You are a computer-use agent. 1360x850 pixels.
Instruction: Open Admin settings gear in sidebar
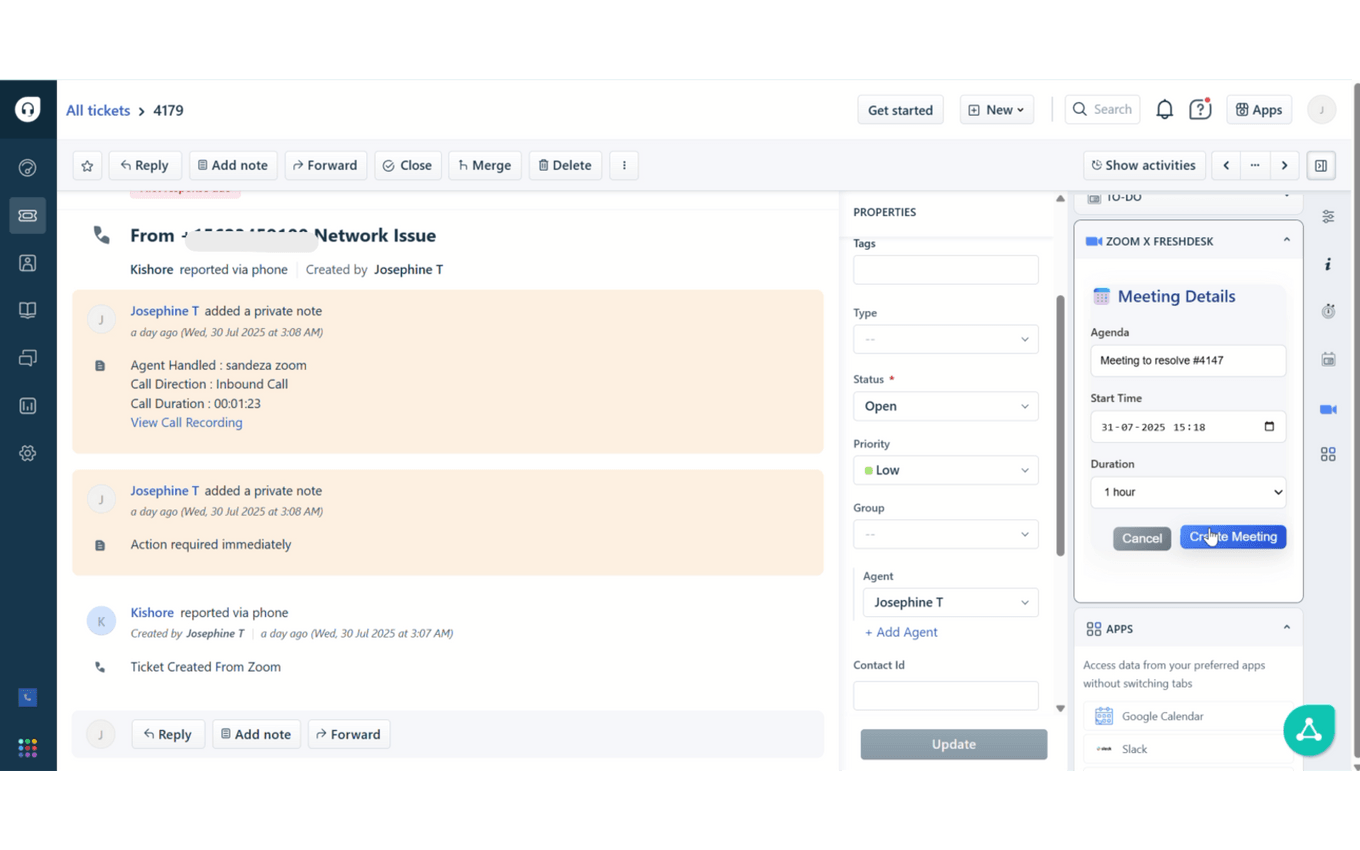pyautogui.click(x=28, y=453)
